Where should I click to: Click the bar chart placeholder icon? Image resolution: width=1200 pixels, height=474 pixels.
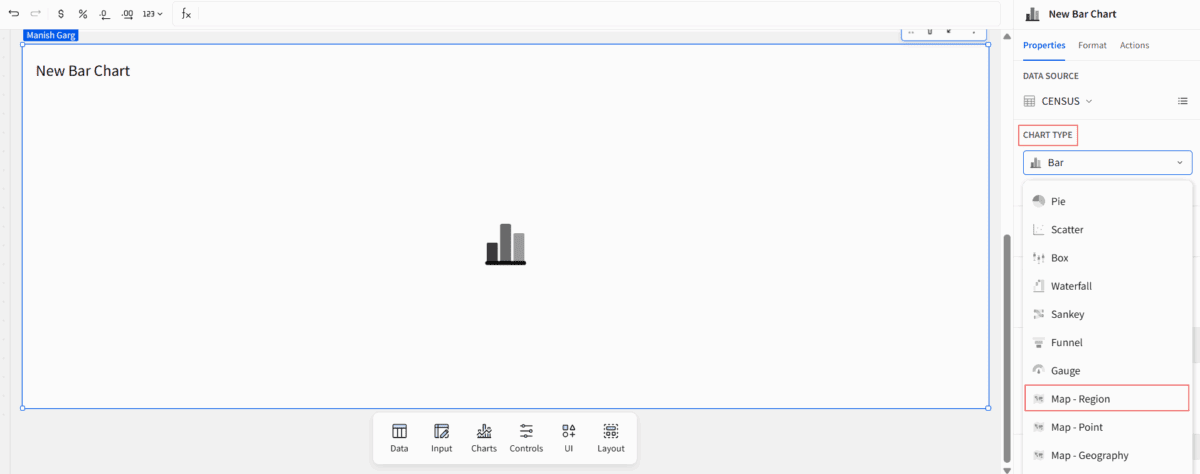(x=505, y=244)
